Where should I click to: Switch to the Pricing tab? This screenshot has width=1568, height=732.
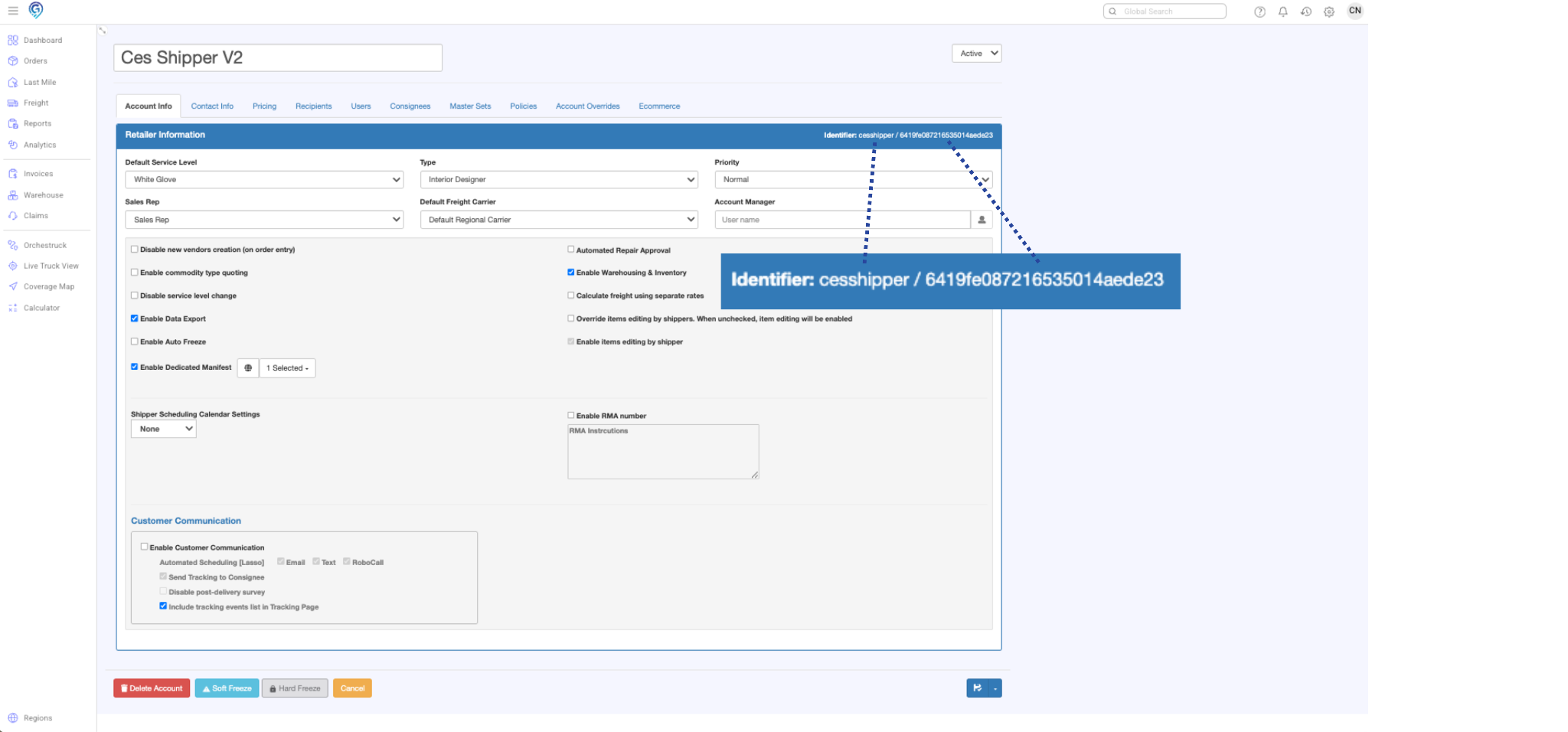(x=264, y=106)
